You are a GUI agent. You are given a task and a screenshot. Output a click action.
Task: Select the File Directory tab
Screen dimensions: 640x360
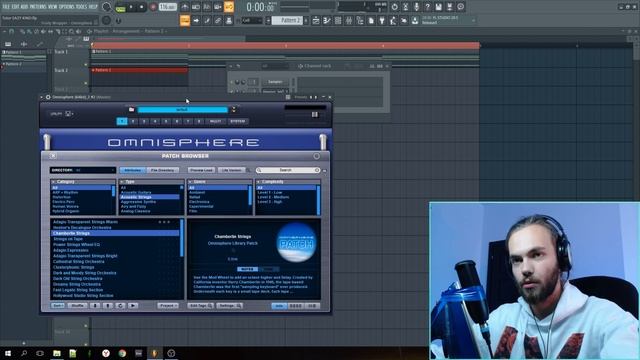point(162,170)
